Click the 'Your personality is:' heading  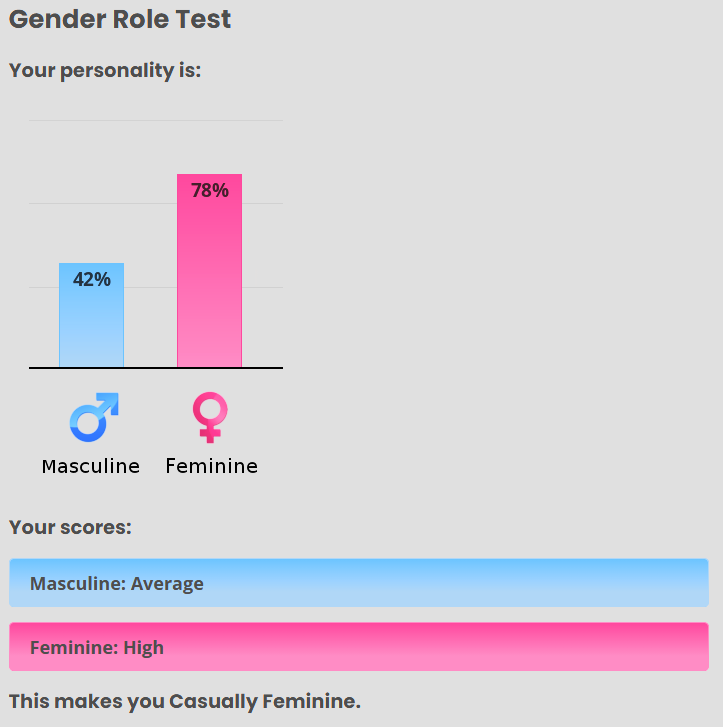click(105, 70)
